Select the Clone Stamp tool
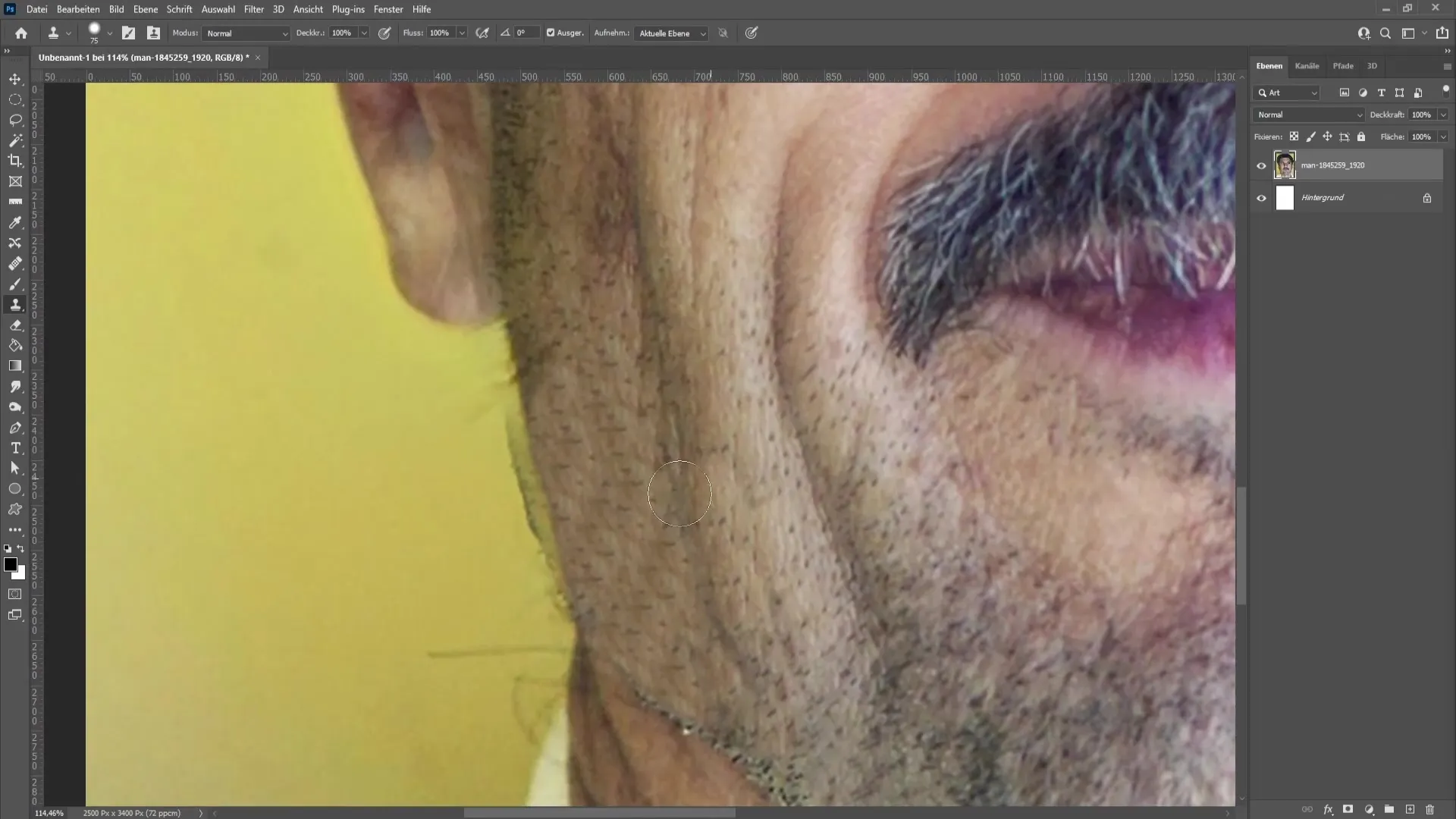The width and height of the screenshot is (1456, 819). (15, 304)
